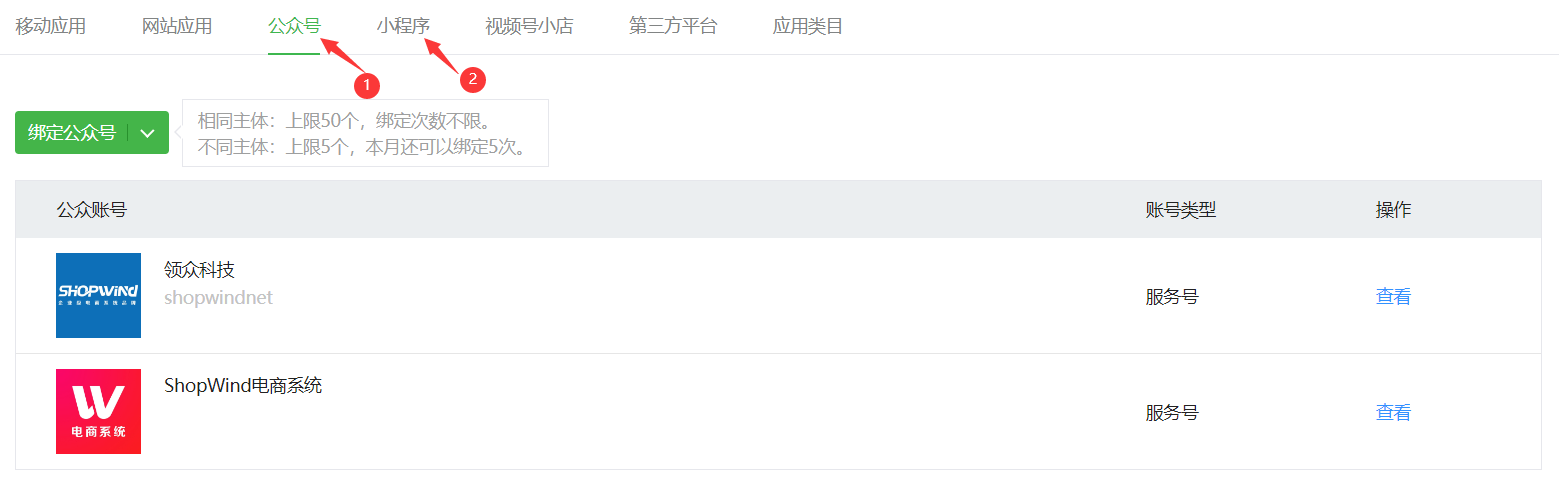Open the 视频号小店 tab

529,26
